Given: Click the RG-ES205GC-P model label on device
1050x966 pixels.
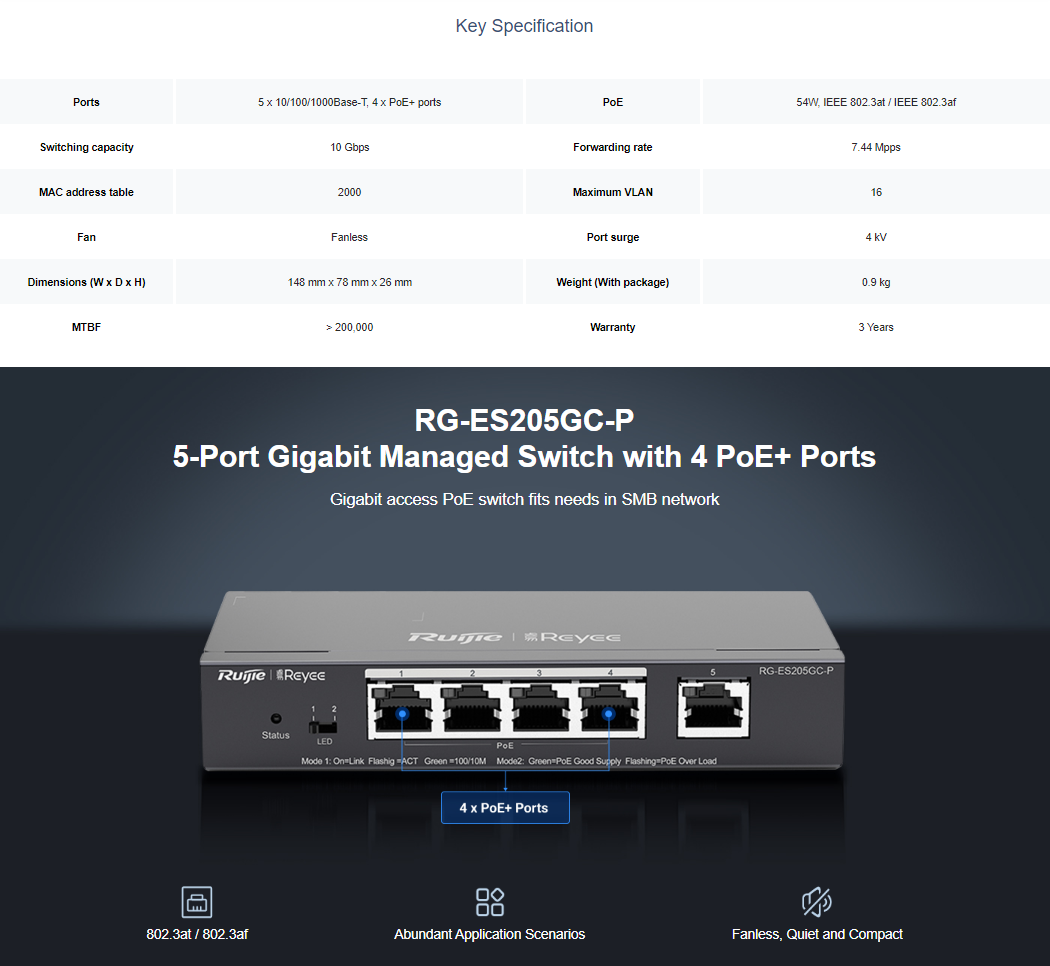Looking at the screenshot, I should [x=796, y=671].
